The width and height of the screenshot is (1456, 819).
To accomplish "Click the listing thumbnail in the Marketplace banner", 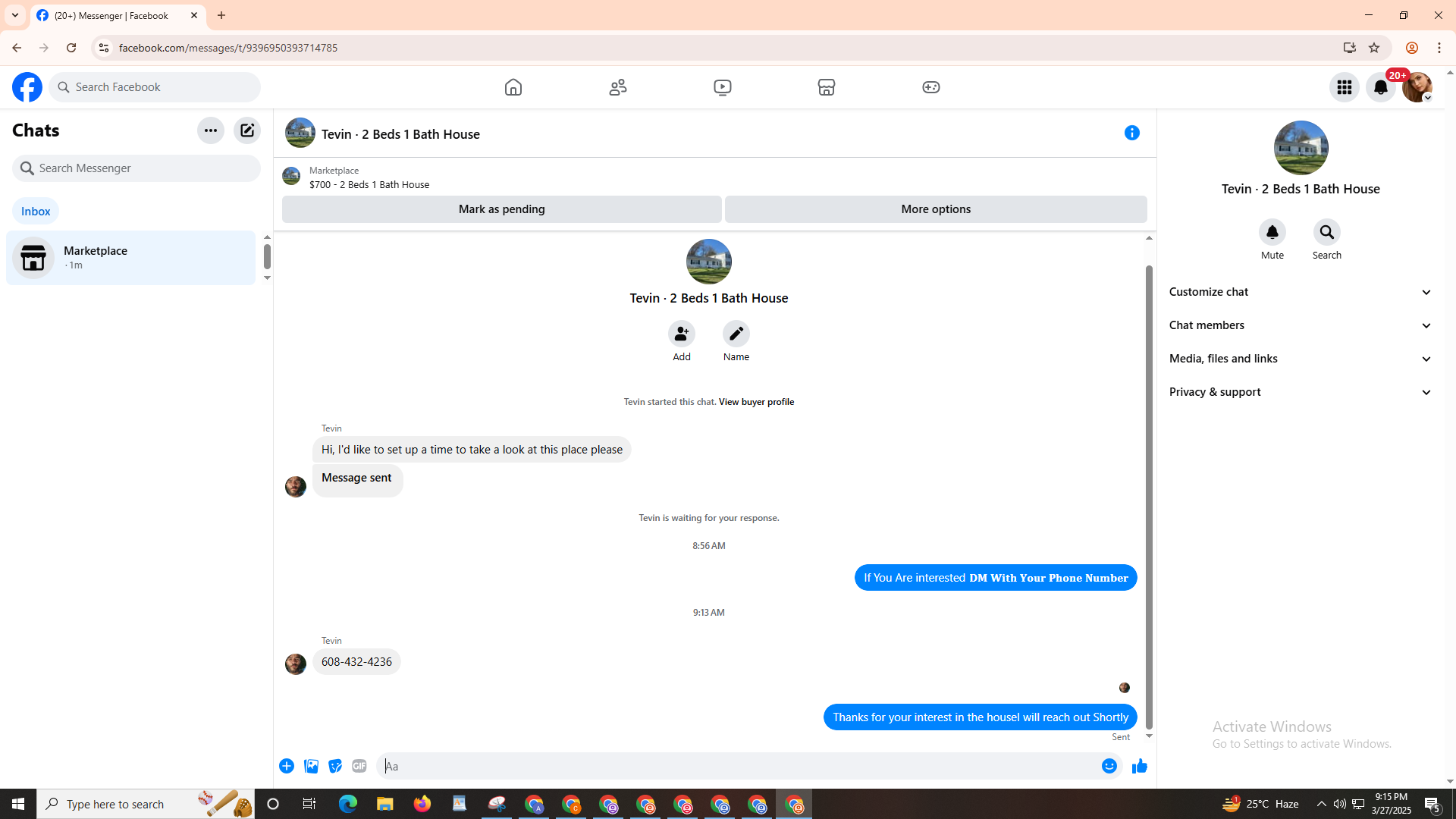I will (x=291, y=177).
